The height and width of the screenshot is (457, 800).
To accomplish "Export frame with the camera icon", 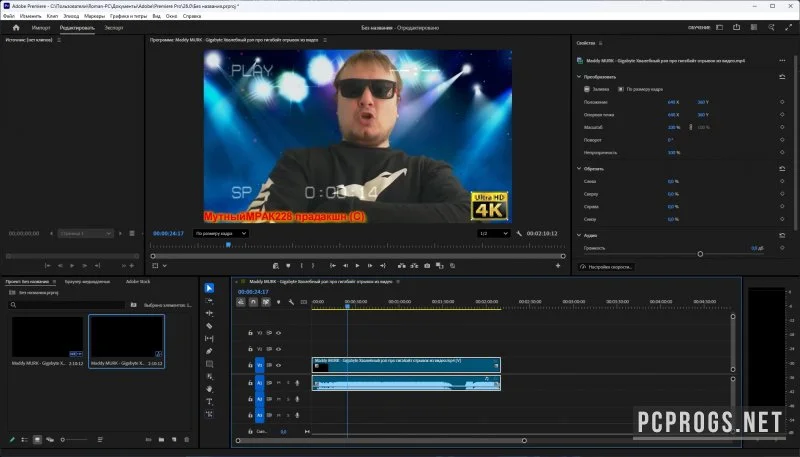I will (x=427, y=266).
